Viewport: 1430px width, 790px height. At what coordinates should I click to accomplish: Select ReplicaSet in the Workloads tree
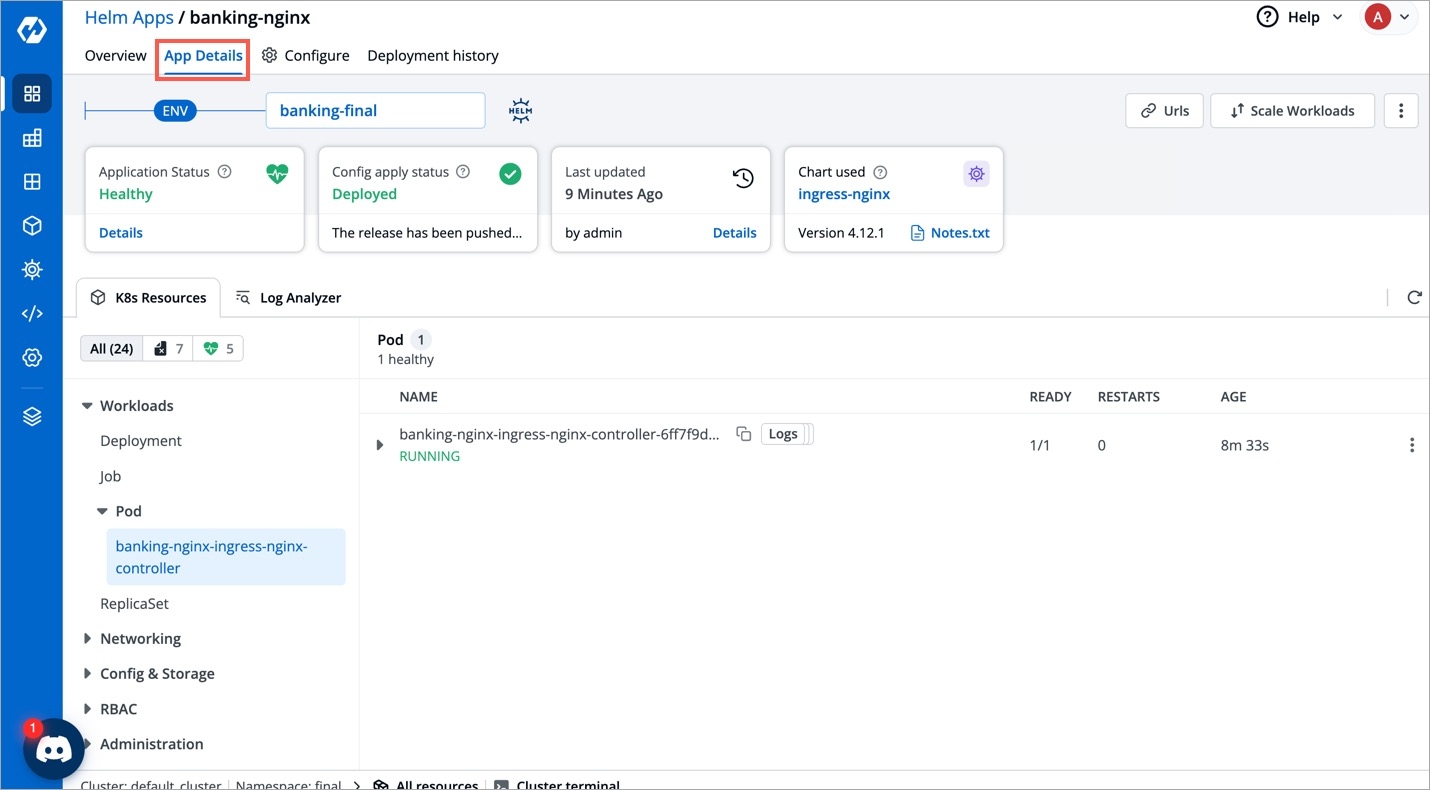pos(134,604)
